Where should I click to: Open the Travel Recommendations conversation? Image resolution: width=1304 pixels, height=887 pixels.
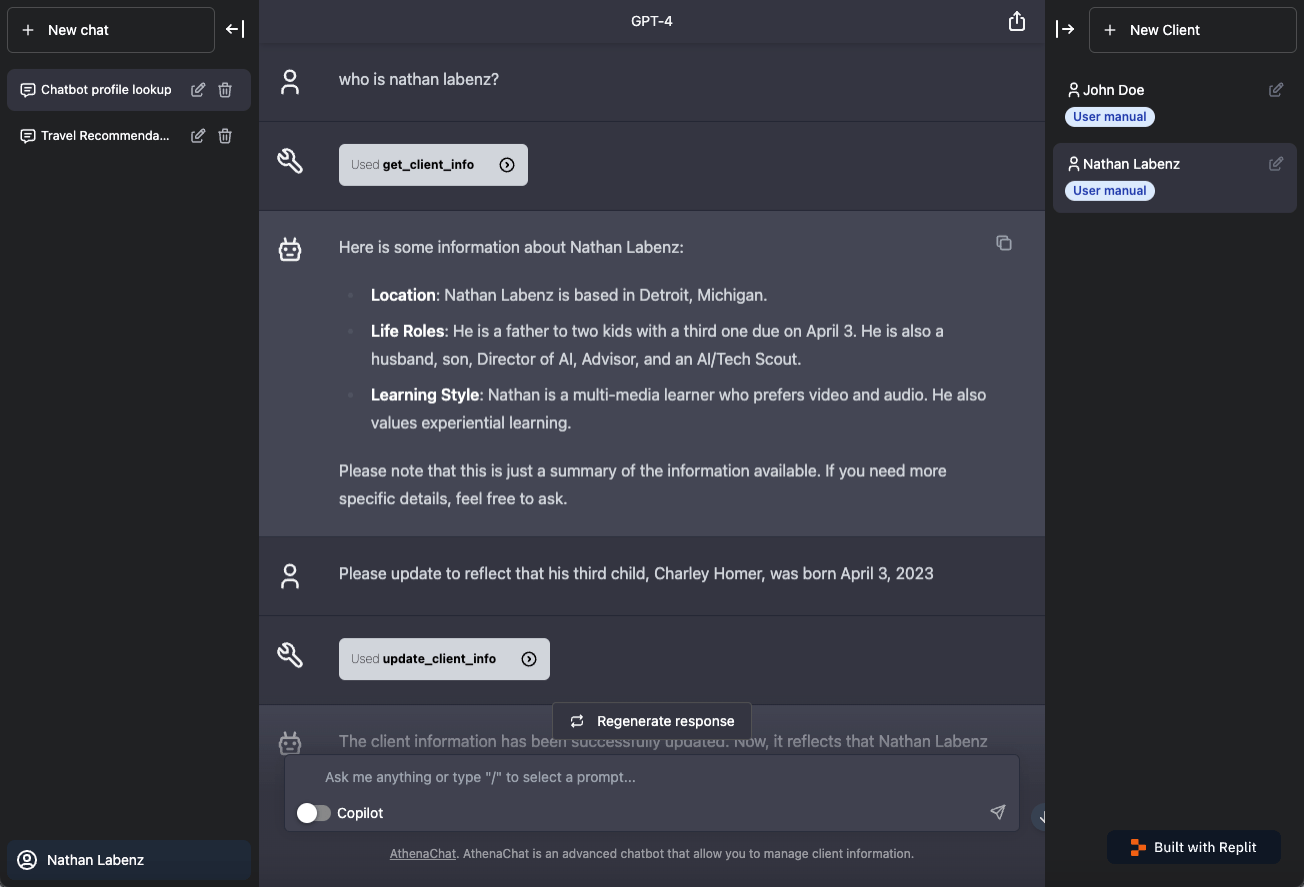tap(105, 136)
